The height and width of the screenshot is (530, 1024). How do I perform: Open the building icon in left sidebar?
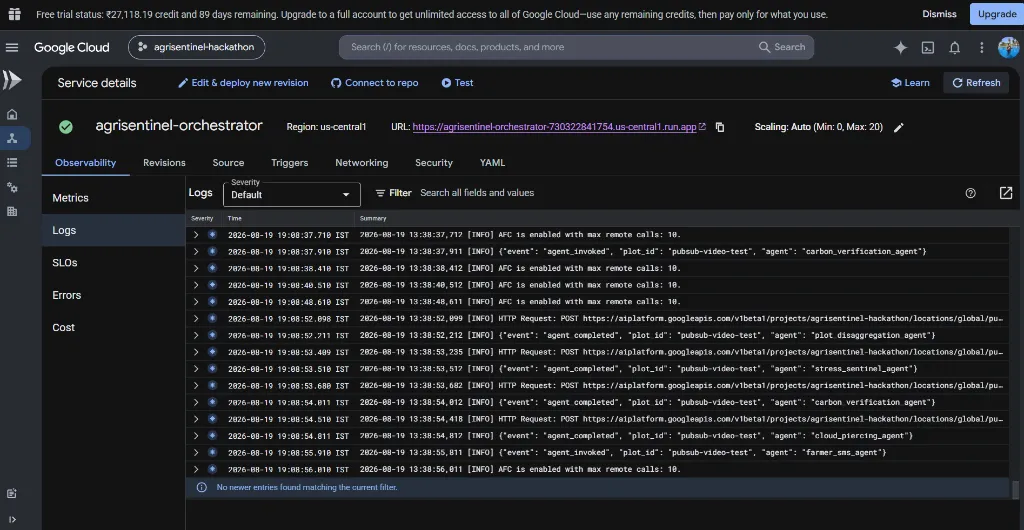pyautogui.click(x=12, y=211)
